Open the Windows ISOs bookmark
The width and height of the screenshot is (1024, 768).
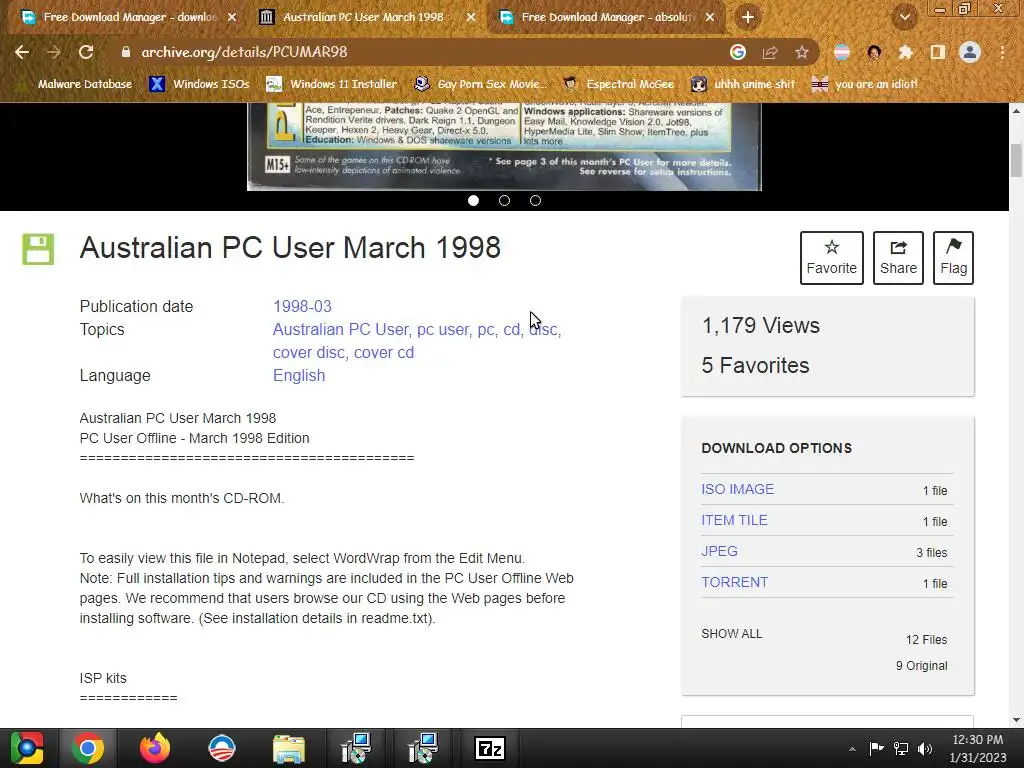200,84
